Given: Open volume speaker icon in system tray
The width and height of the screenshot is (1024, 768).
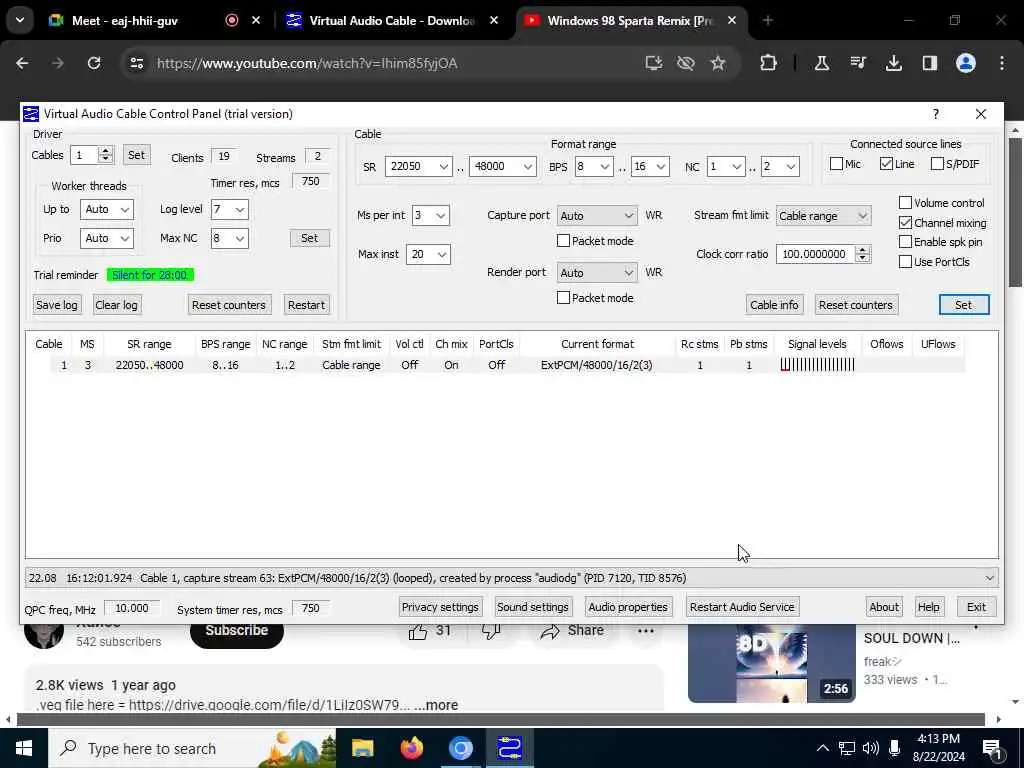Looking at the screenshot, I should pyautogui.click(x=871, y=748).
